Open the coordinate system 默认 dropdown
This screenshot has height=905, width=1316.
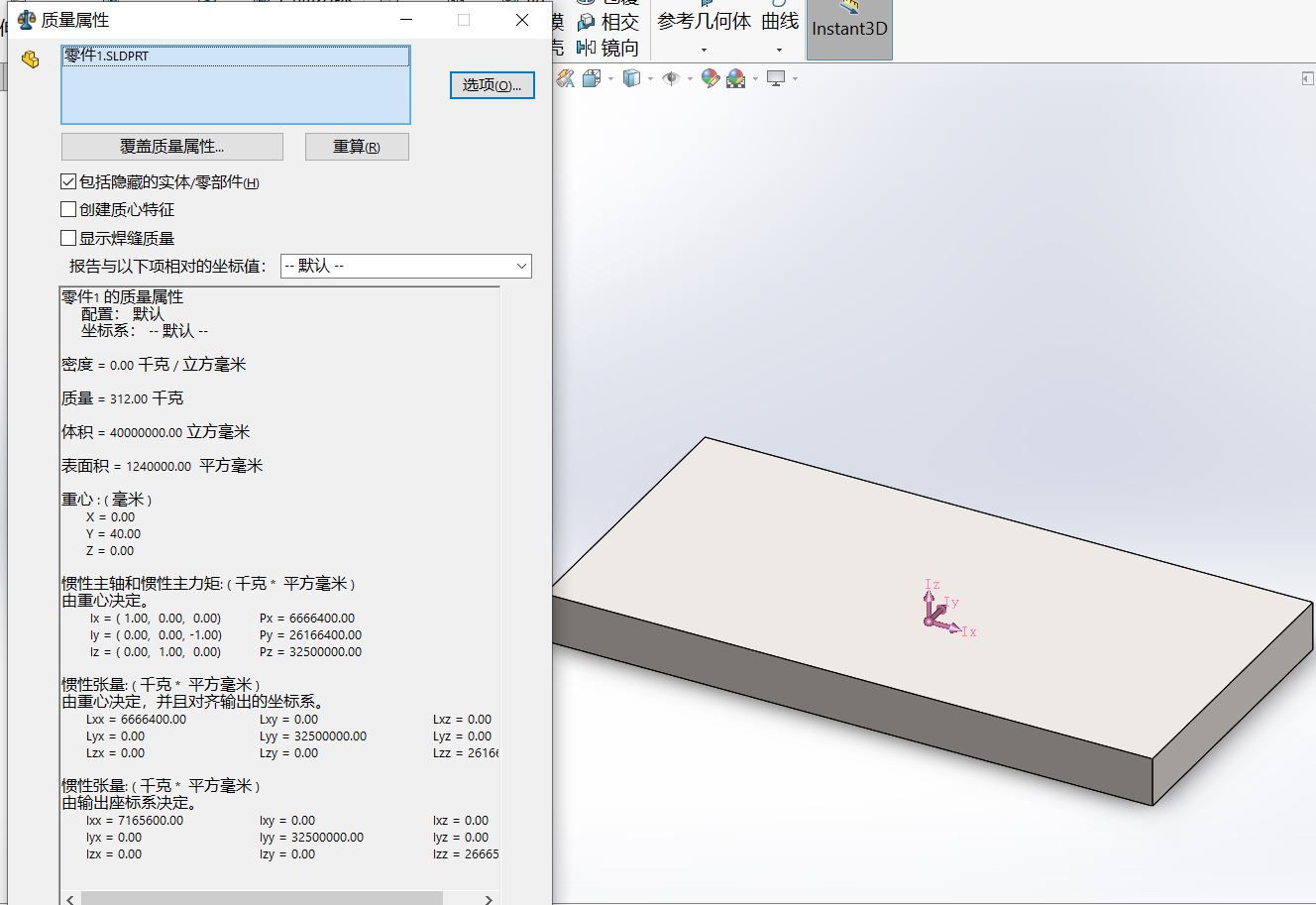point(406,266)
